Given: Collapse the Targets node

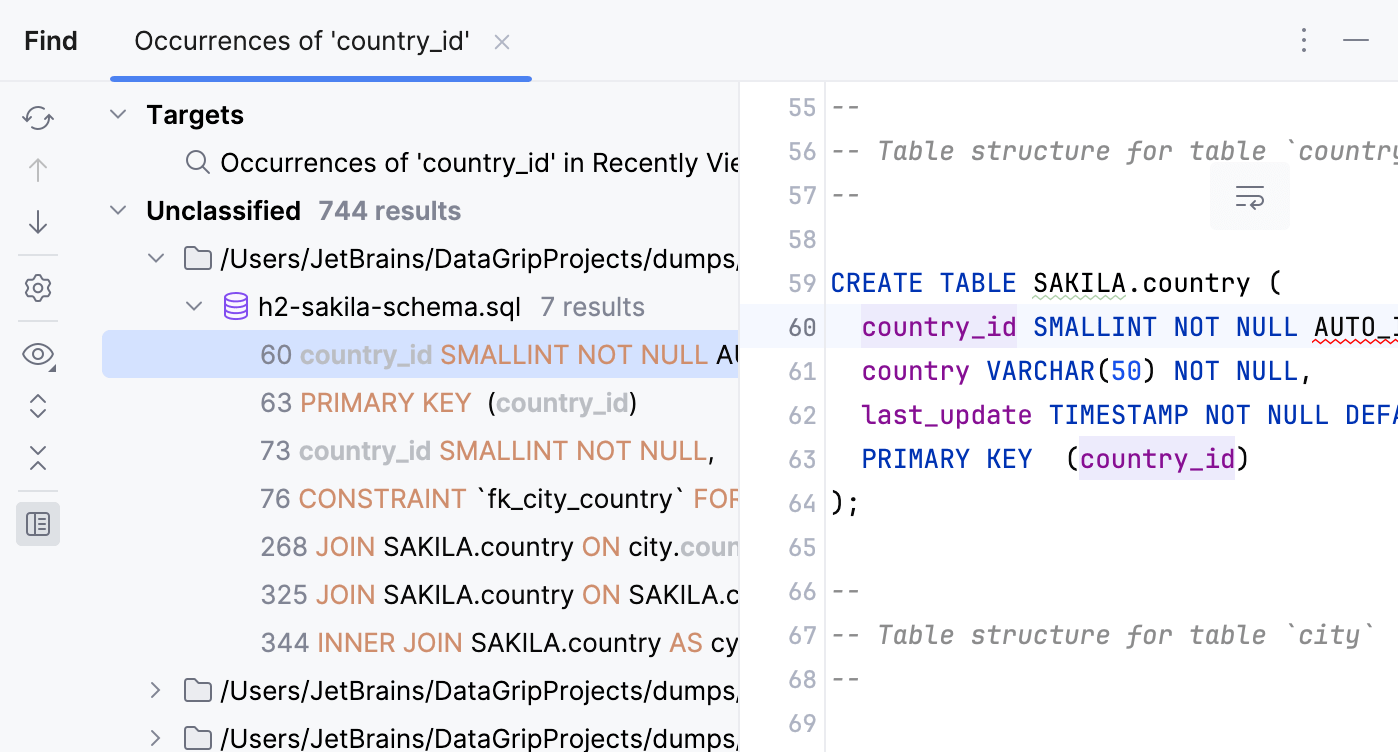Looking at the screenshot, I should (x=118, y=115).
